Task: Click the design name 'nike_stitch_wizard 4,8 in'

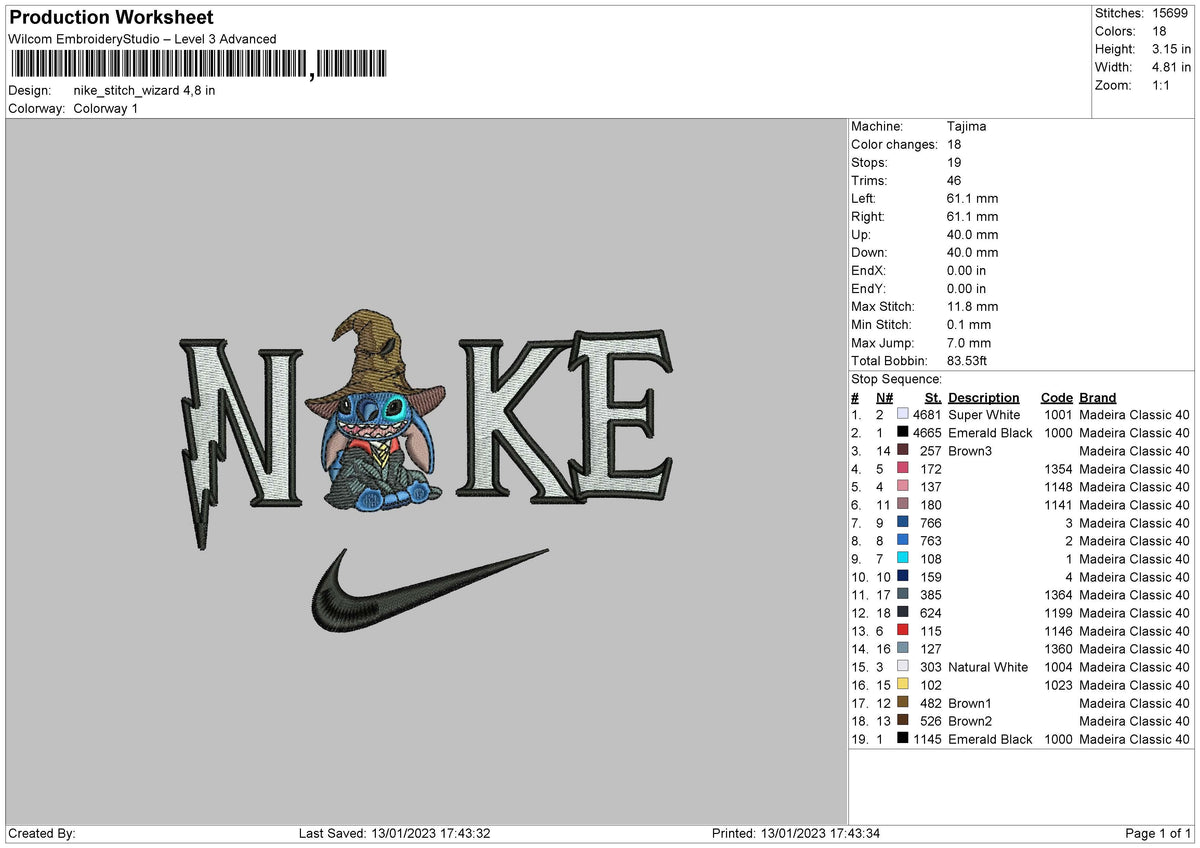Action: 144,90
